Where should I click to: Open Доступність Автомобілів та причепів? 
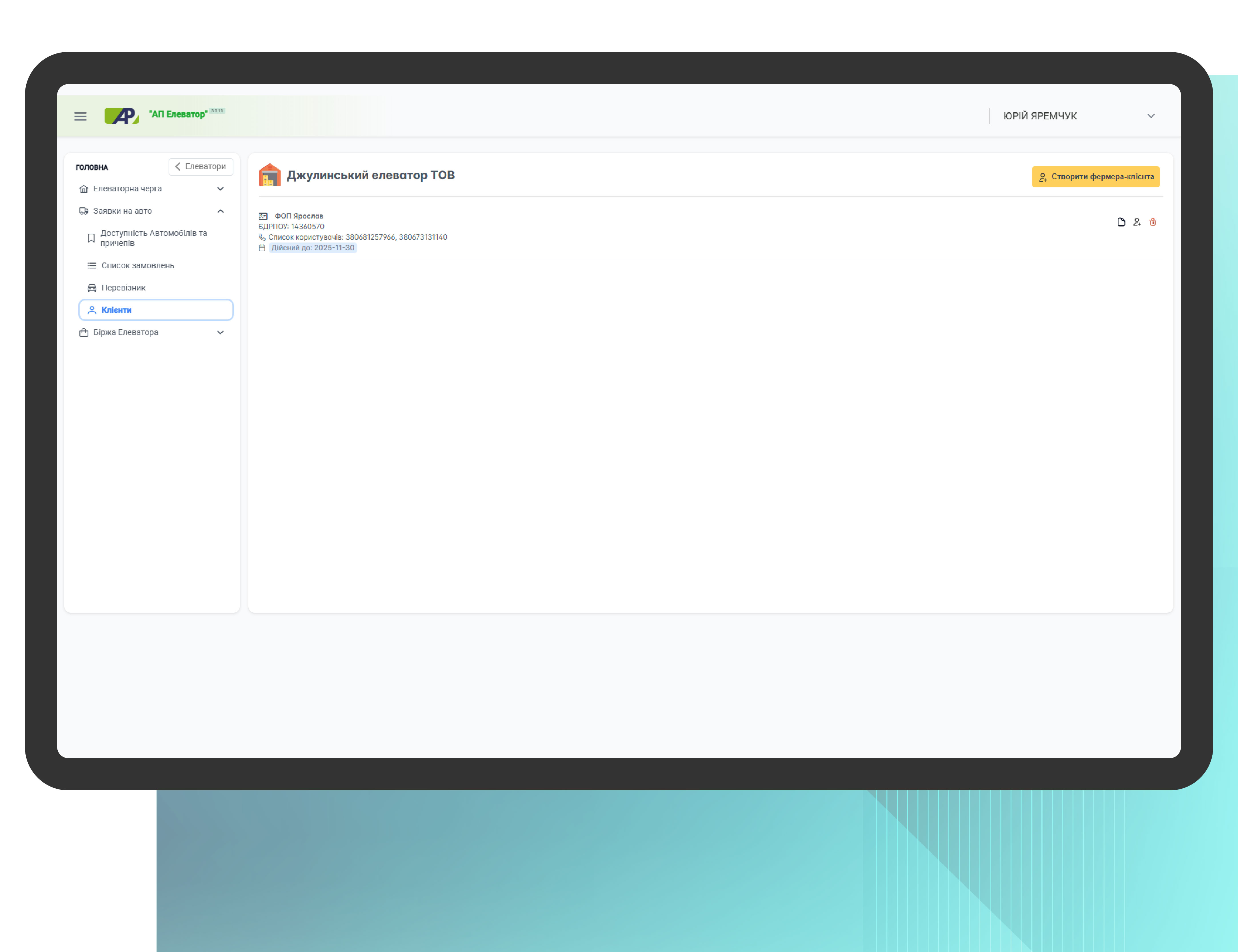(153, 238)
